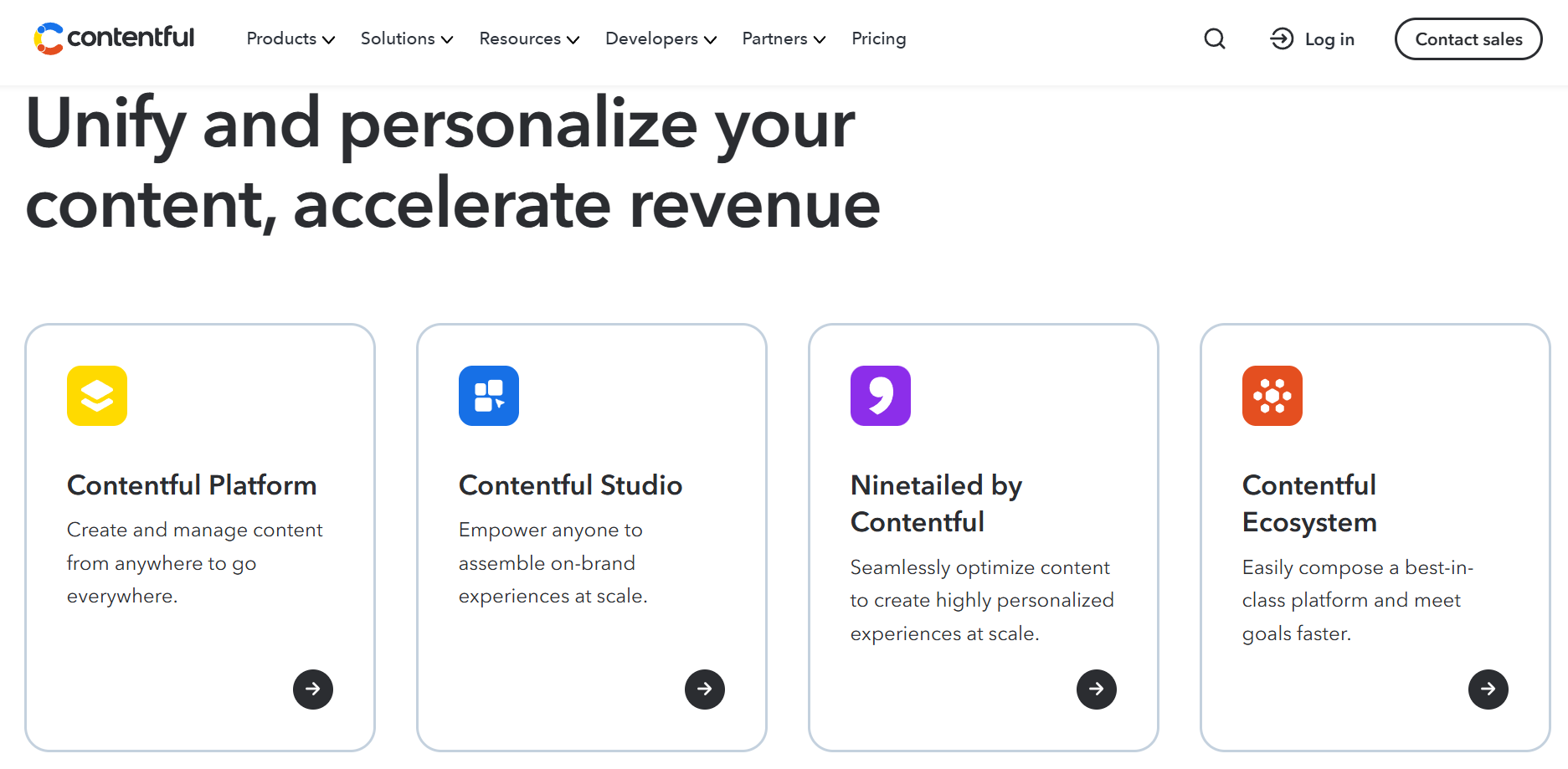Open the Contentful Studio card title
This screenshot has width=1568, height=769.
click(570, 485)
